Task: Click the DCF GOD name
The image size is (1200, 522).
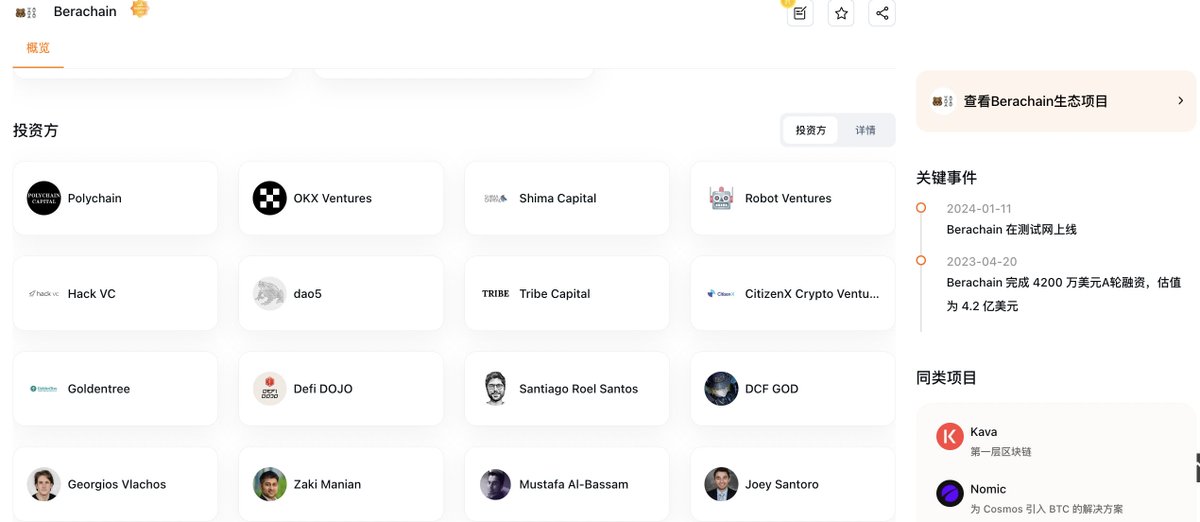Action: (x=772, y=389)
